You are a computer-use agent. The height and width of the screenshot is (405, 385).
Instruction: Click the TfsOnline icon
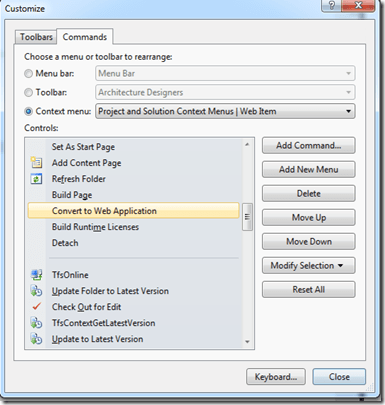tap(36, 275)
